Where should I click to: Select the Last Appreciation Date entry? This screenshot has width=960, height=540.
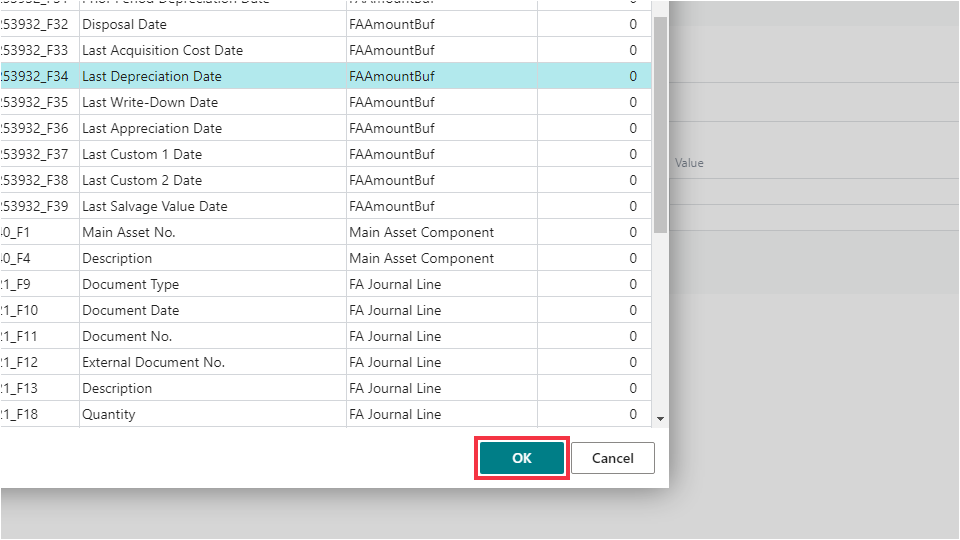[326, 129]
